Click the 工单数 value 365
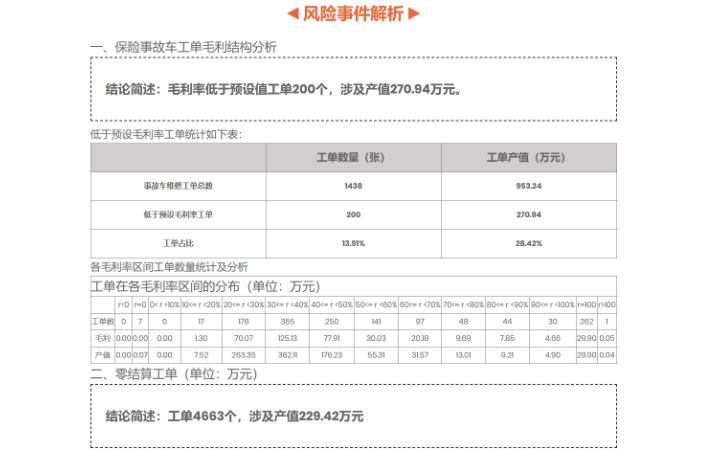720x450 pixels. click(x=287, y=321)
